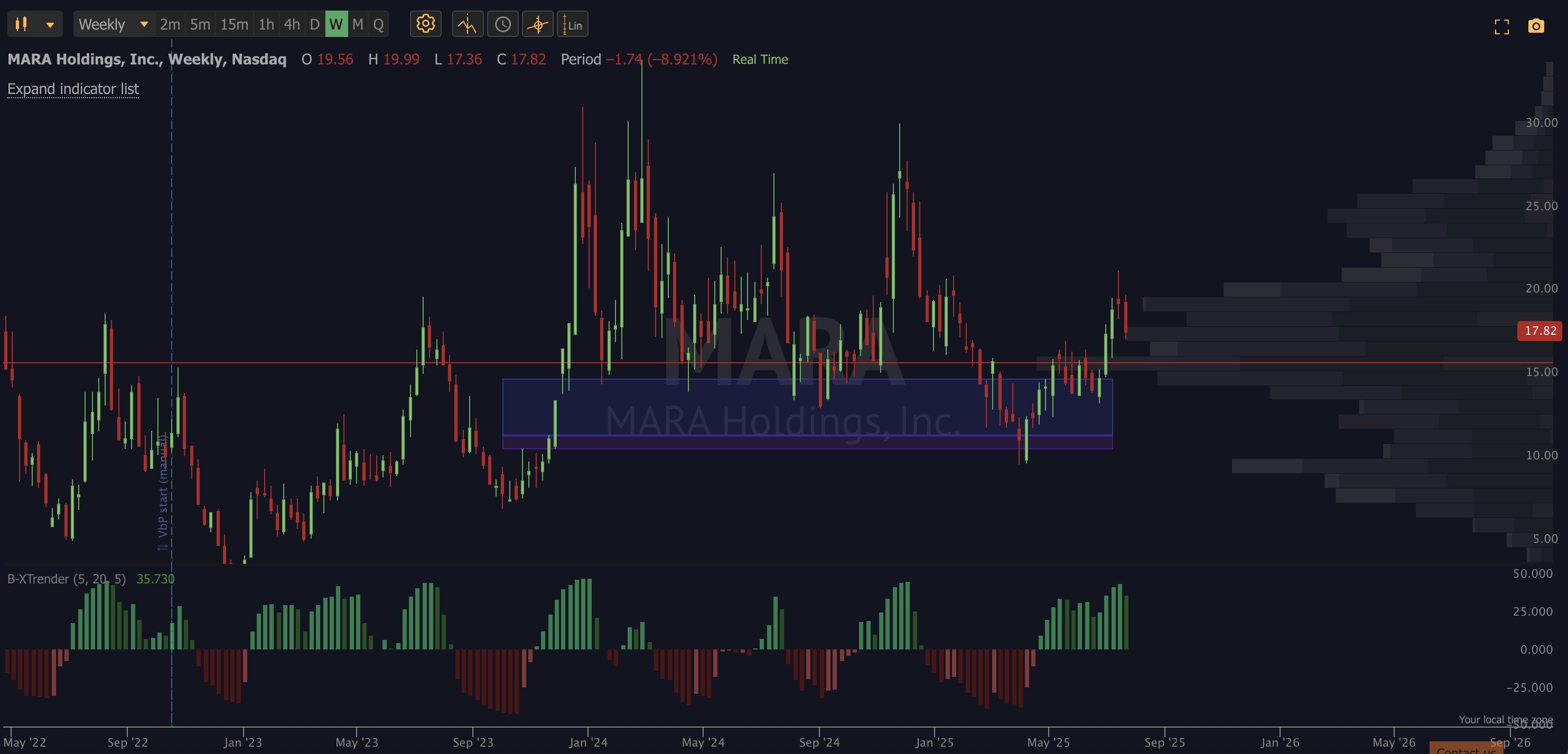
Task: Click the Contact us button
Action: click(1466, 749)
